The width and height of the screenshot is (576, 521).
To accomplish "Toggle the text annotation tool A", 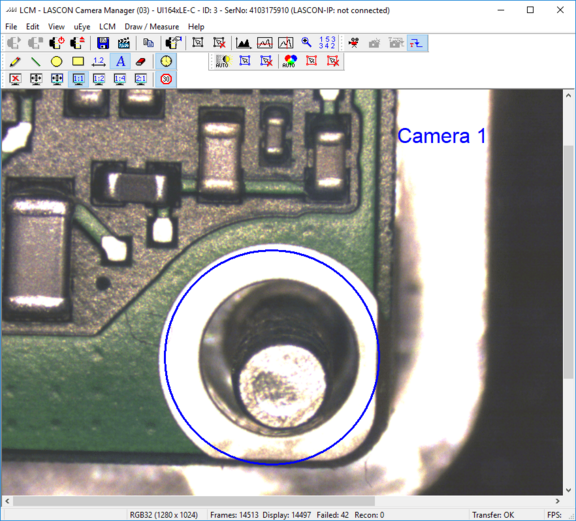I will pos(120,61).
